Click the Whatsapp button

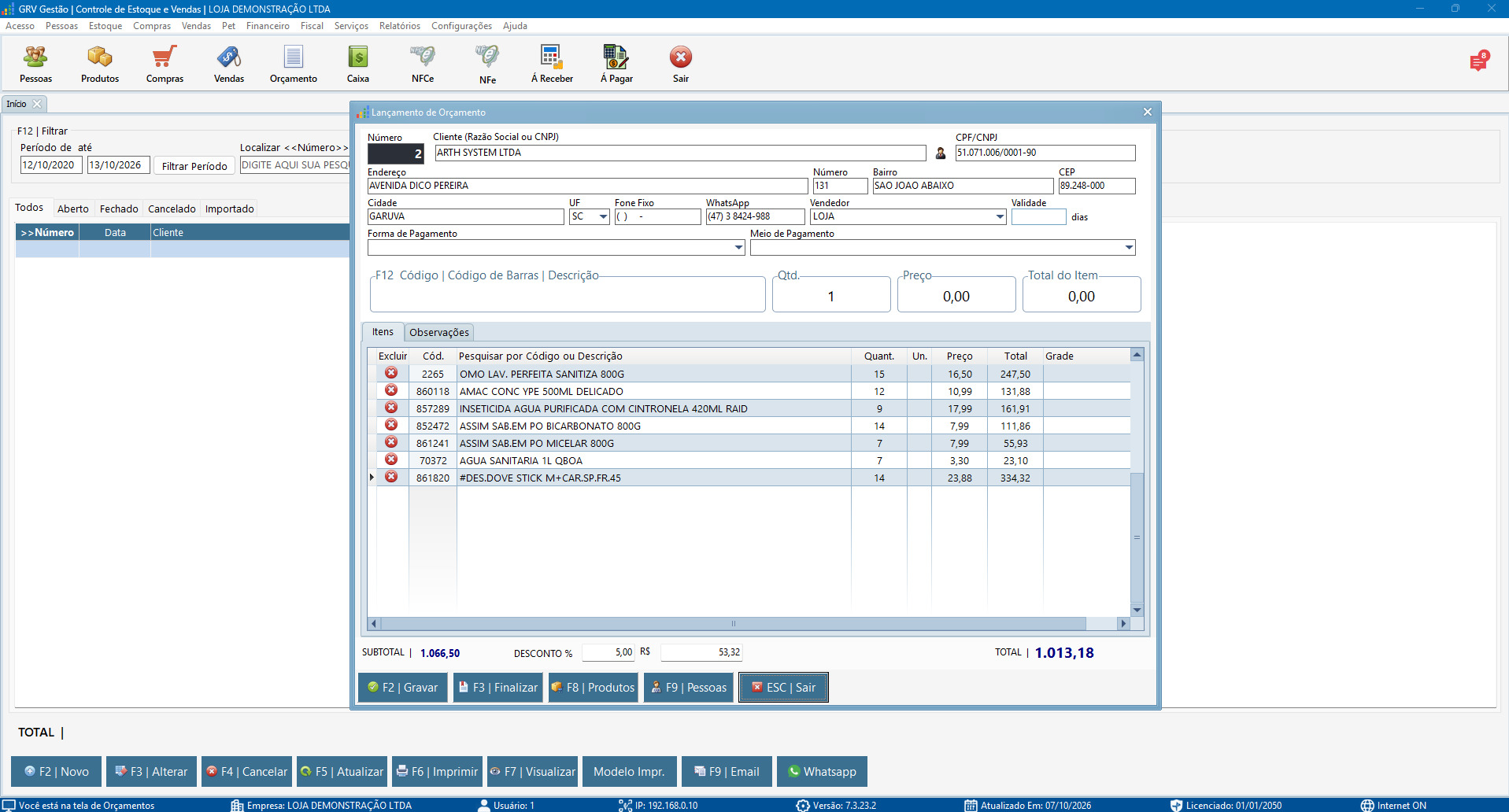[822, 771]
